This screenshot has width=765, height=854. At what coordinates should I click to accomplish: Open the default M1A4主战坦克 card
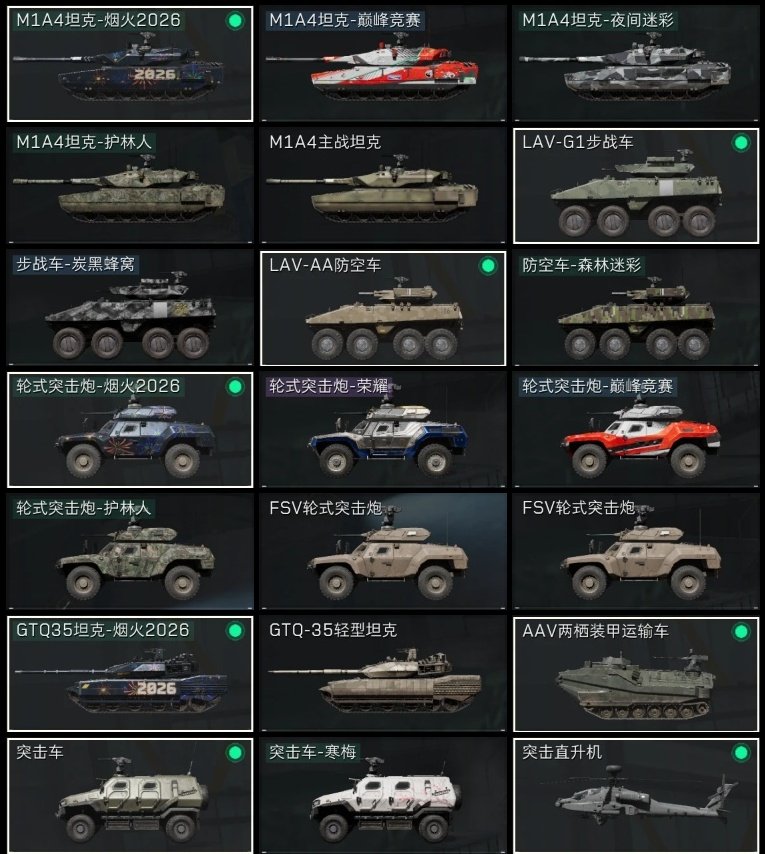[x=383, y=186]
